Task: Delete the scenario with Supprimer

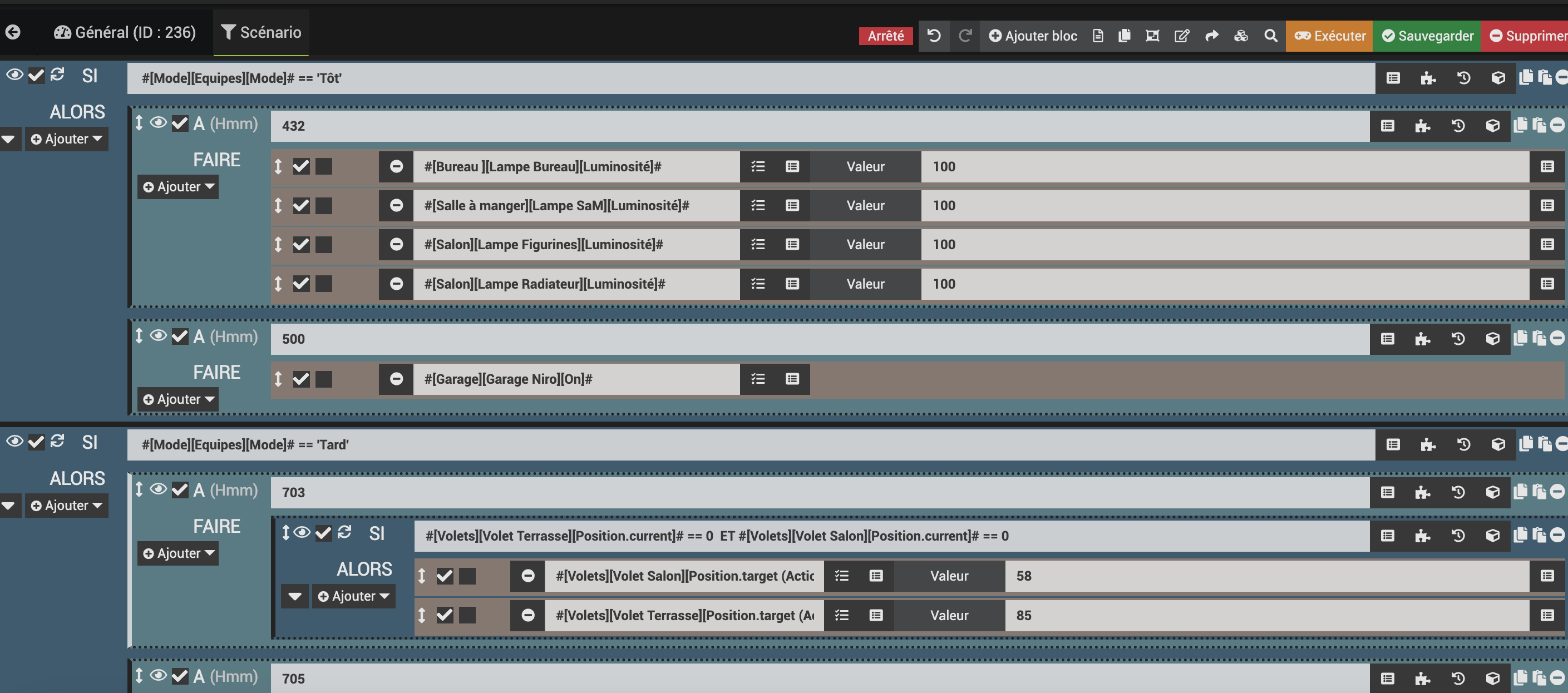Action: tap(1525, 36)
